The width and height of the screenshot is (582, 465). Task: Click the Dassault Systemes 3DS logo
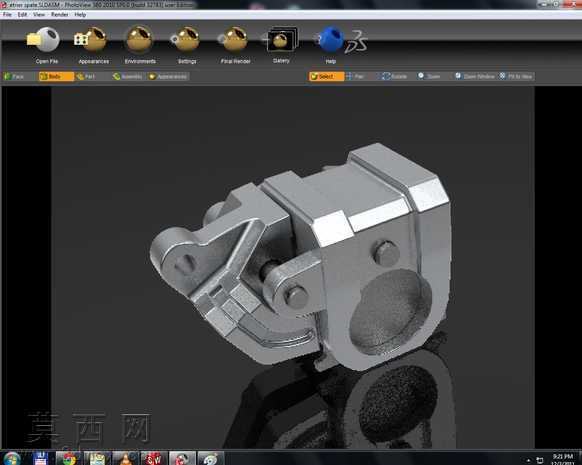pyautogui.click(x=356, y=42)
